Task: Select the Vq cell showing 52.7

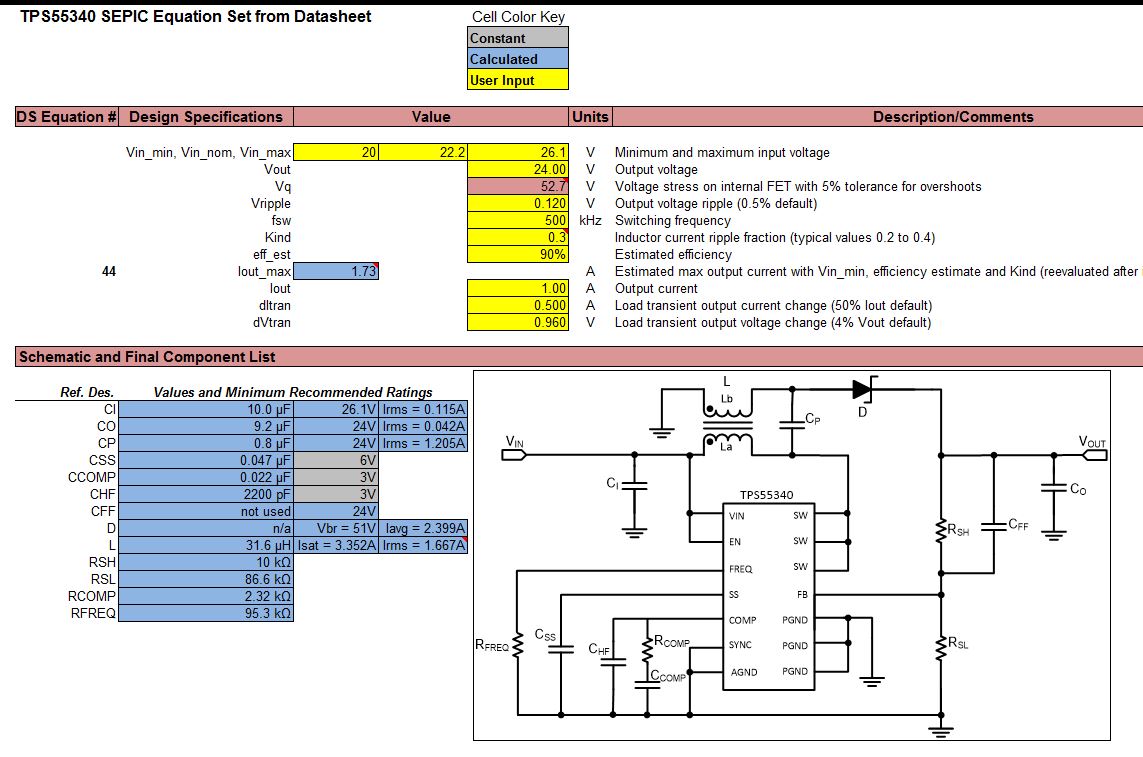Action: click(x=518, y=186)
